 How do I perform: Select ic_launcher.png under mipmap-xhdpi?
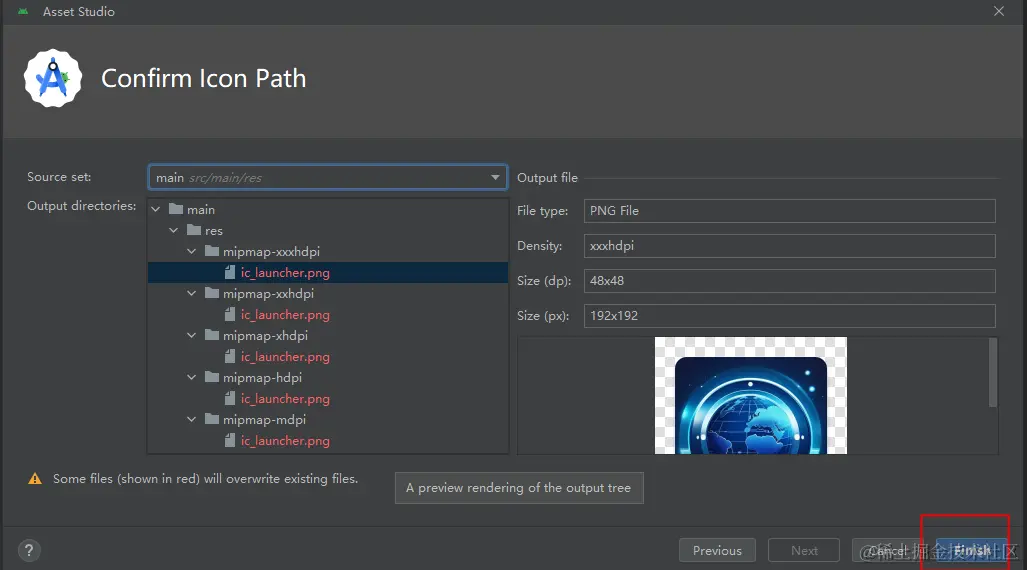[x=285, y=356]
